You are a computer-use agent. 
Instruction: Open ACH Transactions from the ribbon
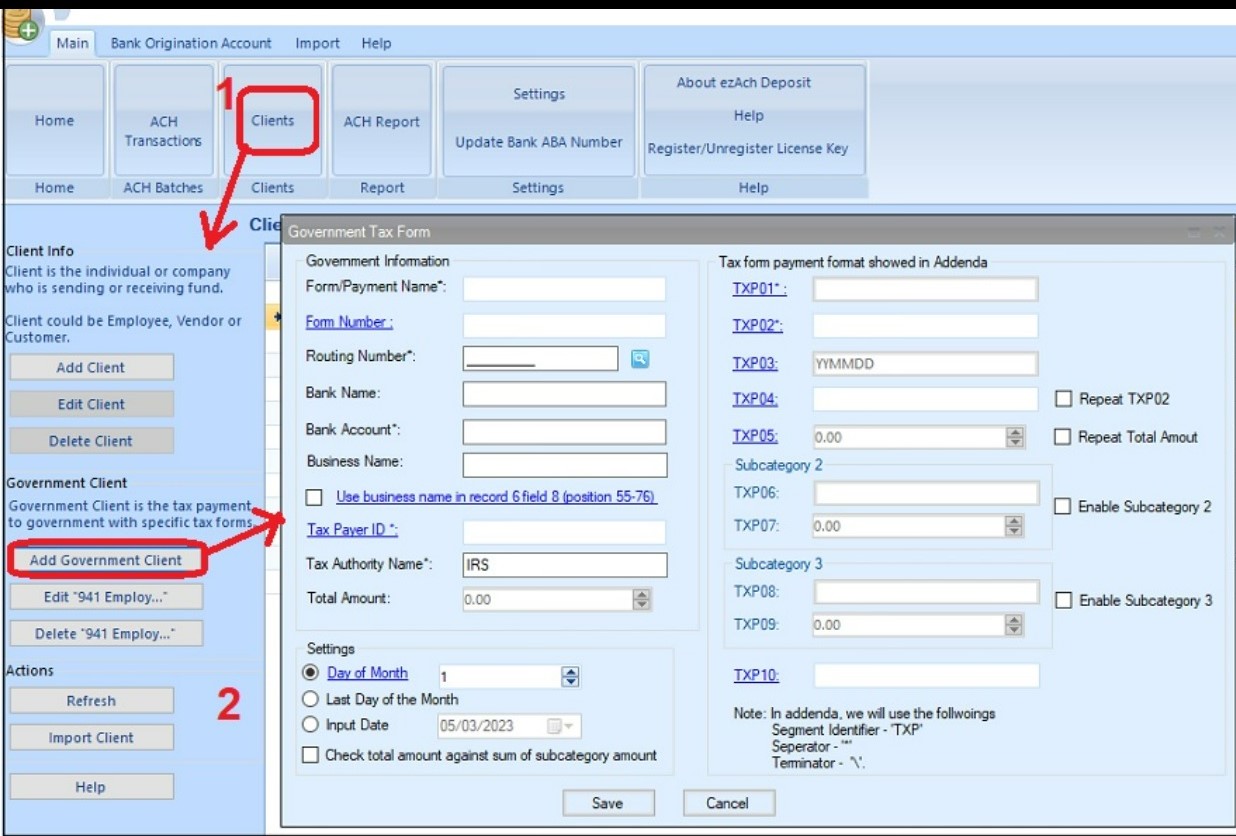163,122
